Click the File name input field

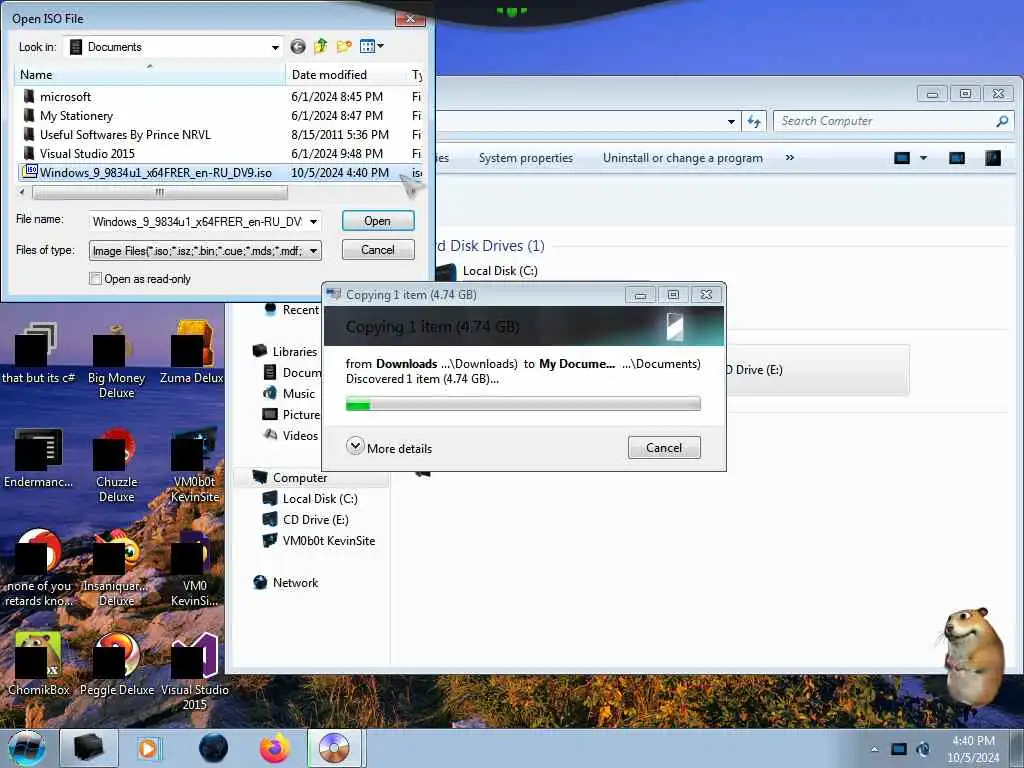coord(197,221)
